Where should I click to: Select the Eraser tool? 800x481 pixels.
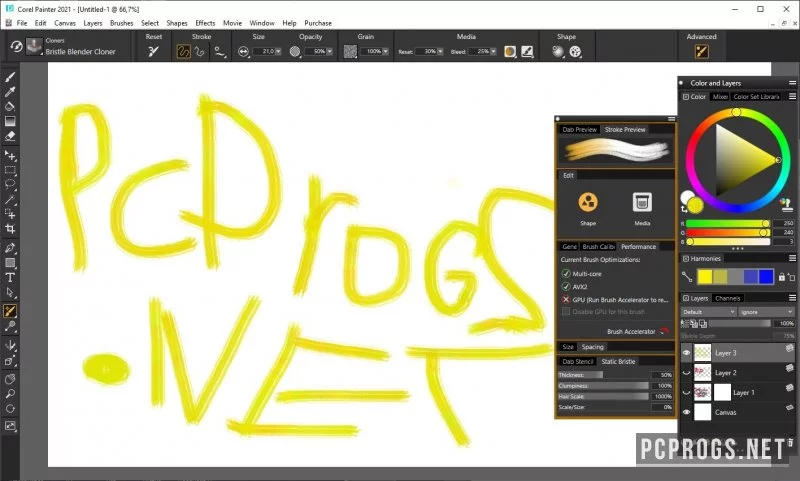point(10,136)
